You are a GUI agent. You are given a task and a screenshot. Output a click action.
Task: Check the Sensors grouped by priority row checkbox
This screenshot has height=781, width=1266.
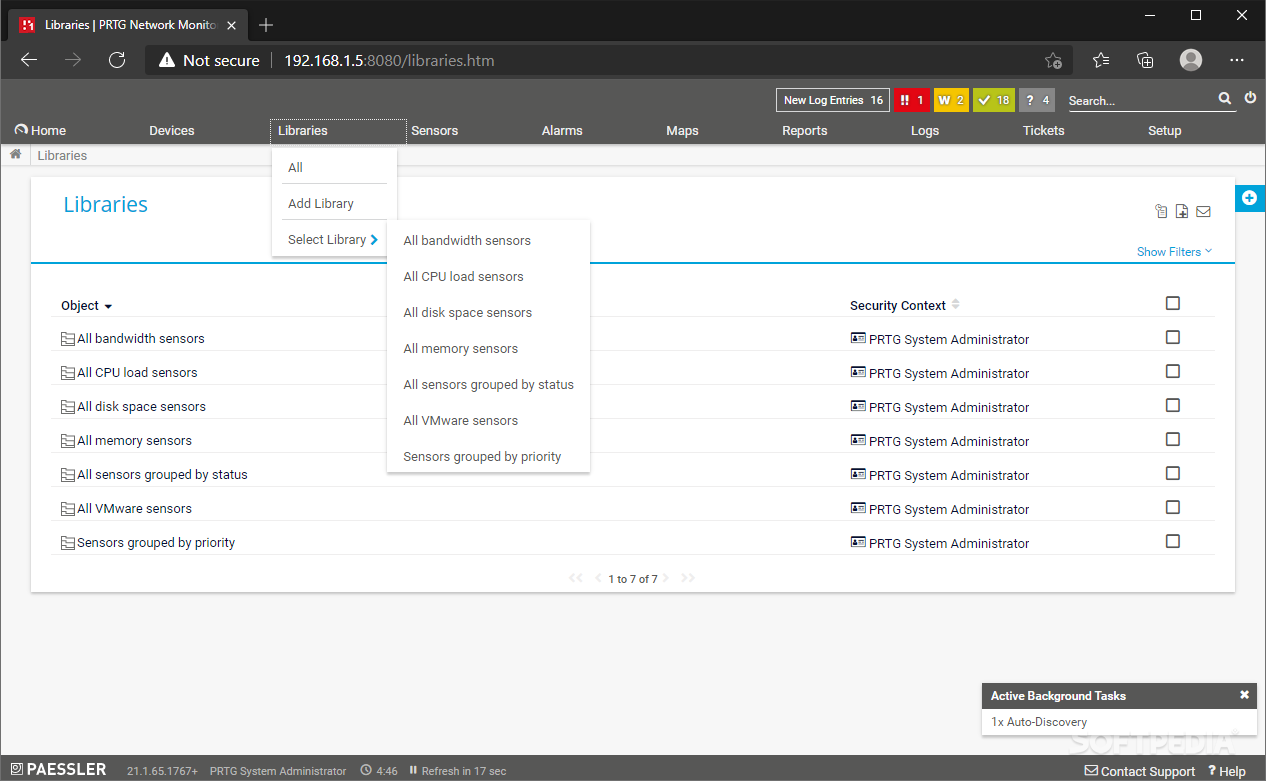[x=1173, y=541]
